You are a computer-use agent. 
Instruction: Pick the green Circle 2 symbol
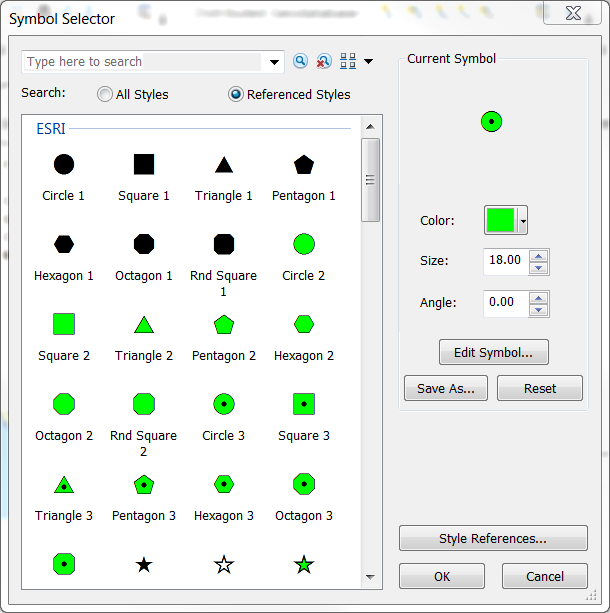[304, 244]
